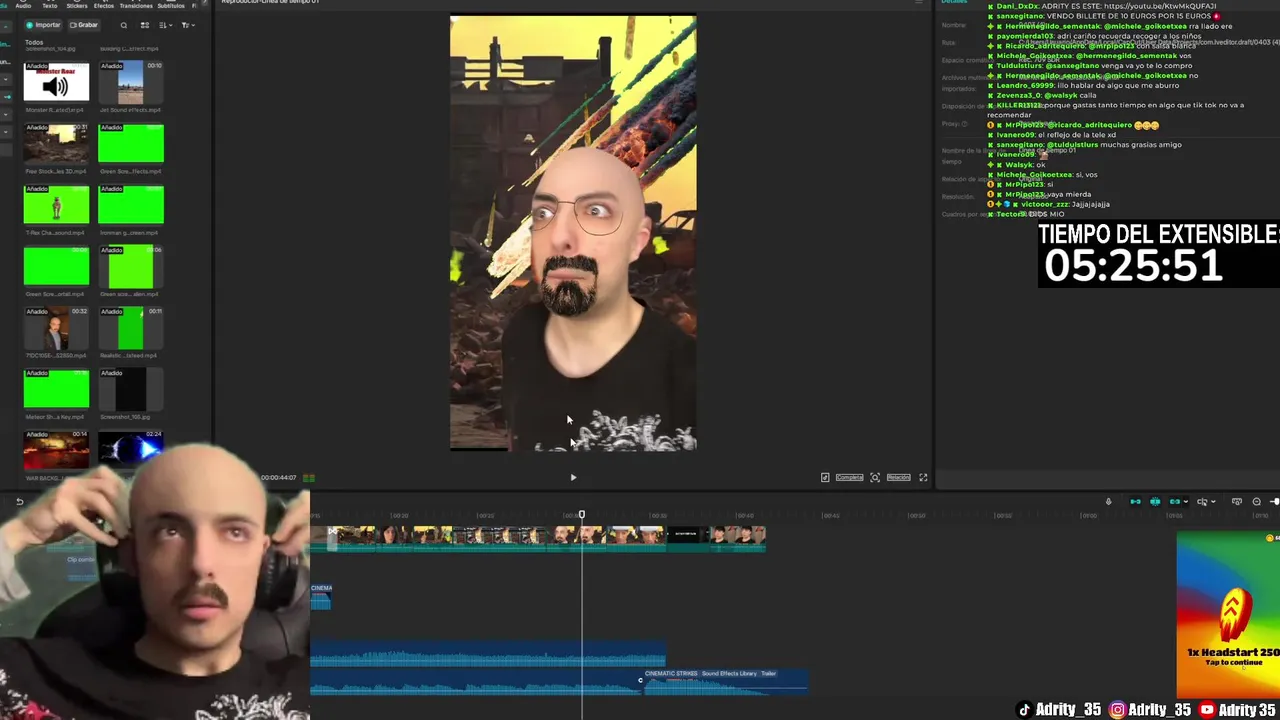
Task: Open the Stickers tab
Action: pyautogui.click(x=76, y=5)
